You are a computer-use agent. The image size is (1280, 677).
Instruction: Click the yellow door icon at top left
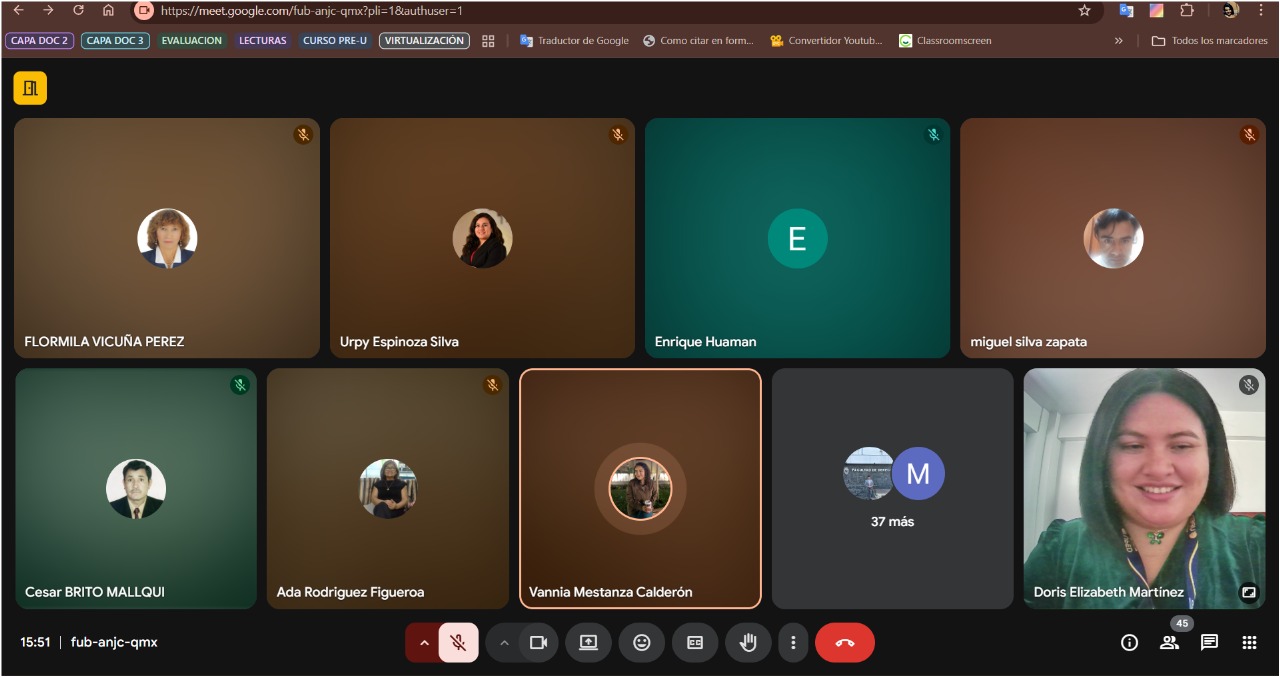tap(30, 88)
